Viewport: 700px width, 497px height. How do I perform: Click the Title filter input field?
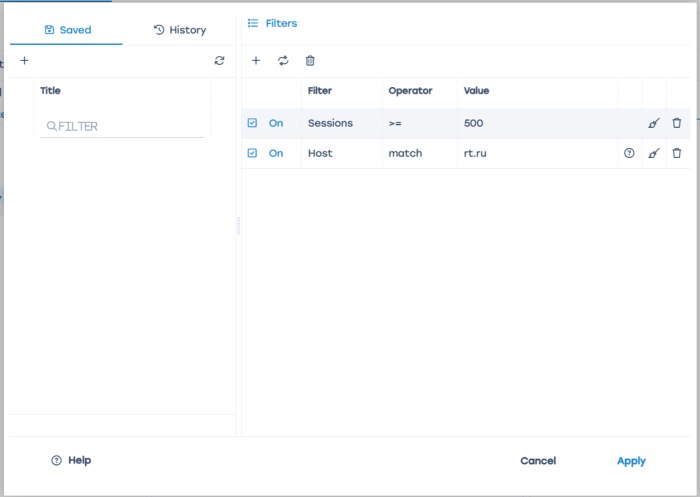[x=125, y=127]
